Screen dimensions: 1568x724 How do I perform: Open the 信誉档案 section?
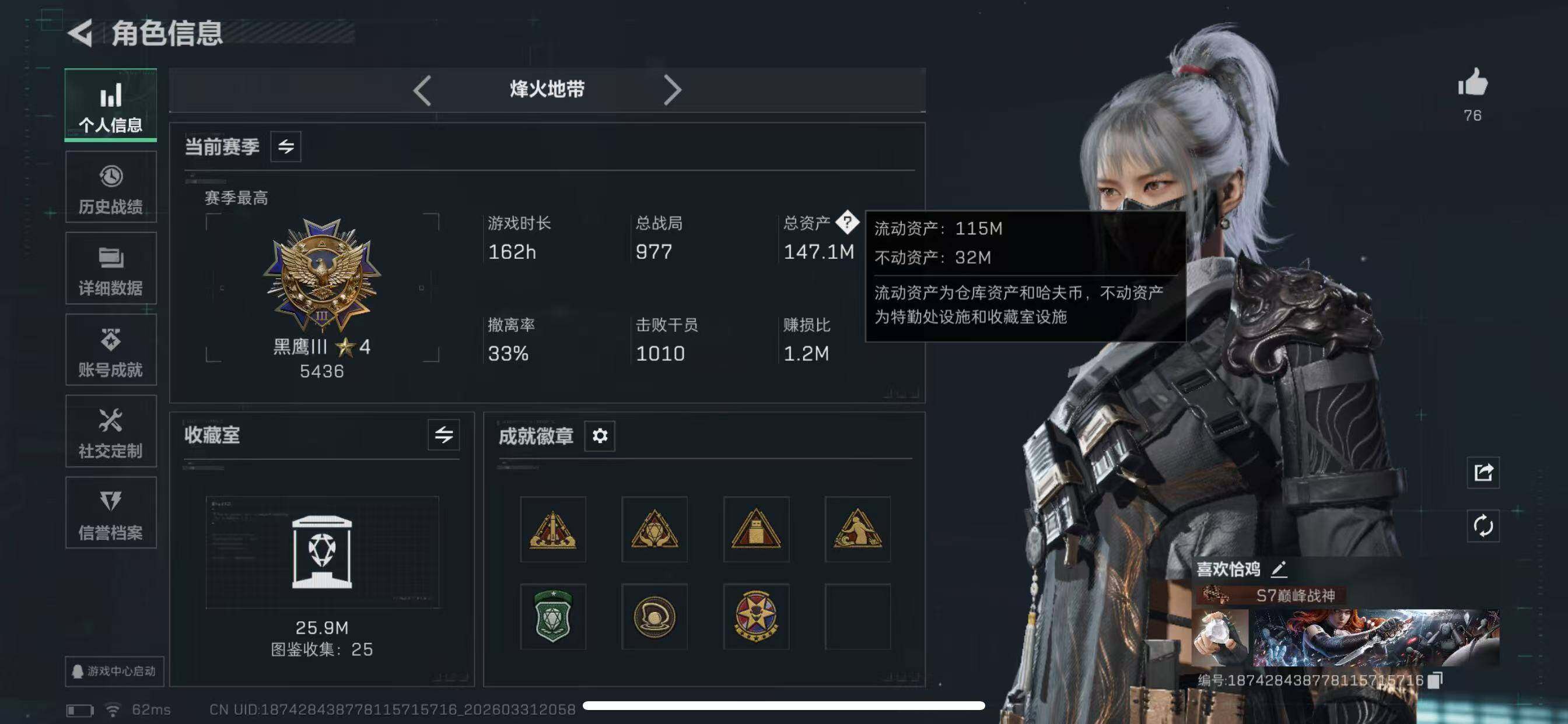(x=111, y=513)
